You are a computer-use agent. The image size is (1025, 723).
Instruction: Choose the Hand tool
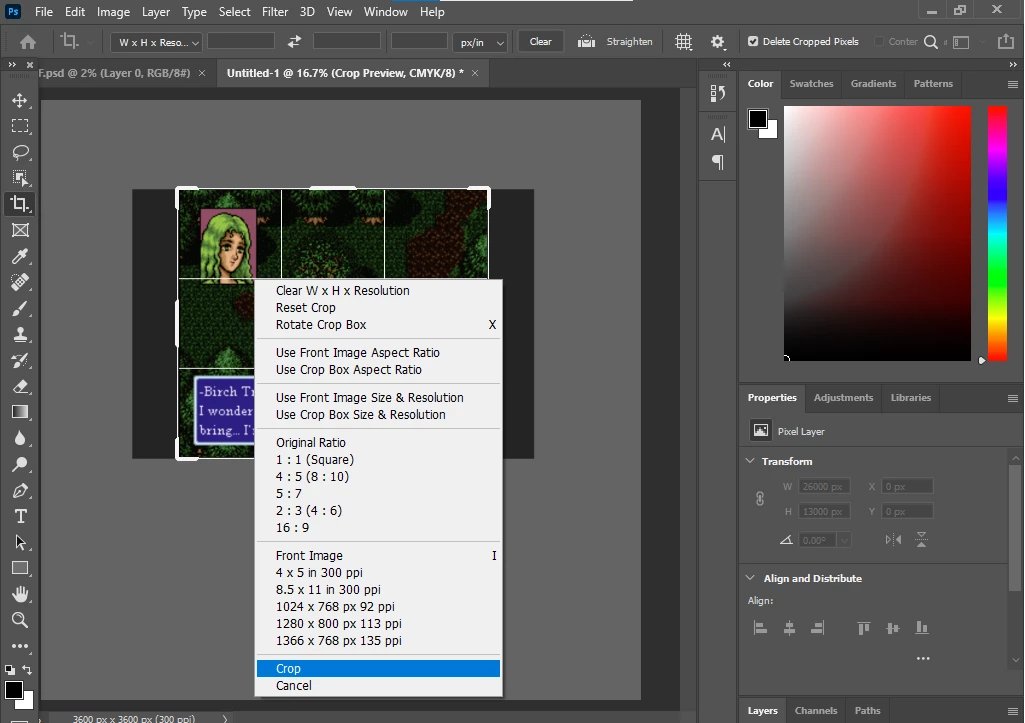click(19, 594)
